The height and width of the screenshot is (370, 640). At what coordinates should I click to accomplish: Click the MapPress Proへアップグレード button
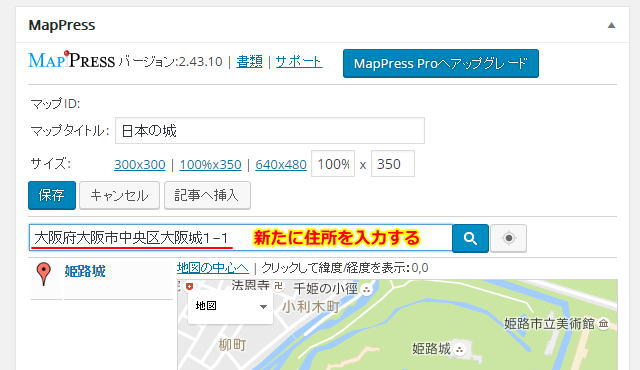(441, 64)
